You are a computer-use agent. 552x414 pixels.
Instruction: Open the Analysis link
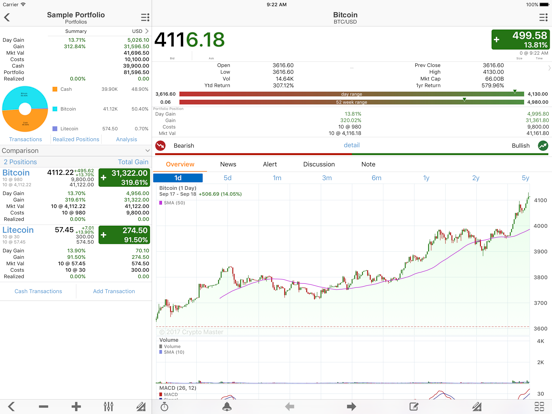[x=126, y=139]
